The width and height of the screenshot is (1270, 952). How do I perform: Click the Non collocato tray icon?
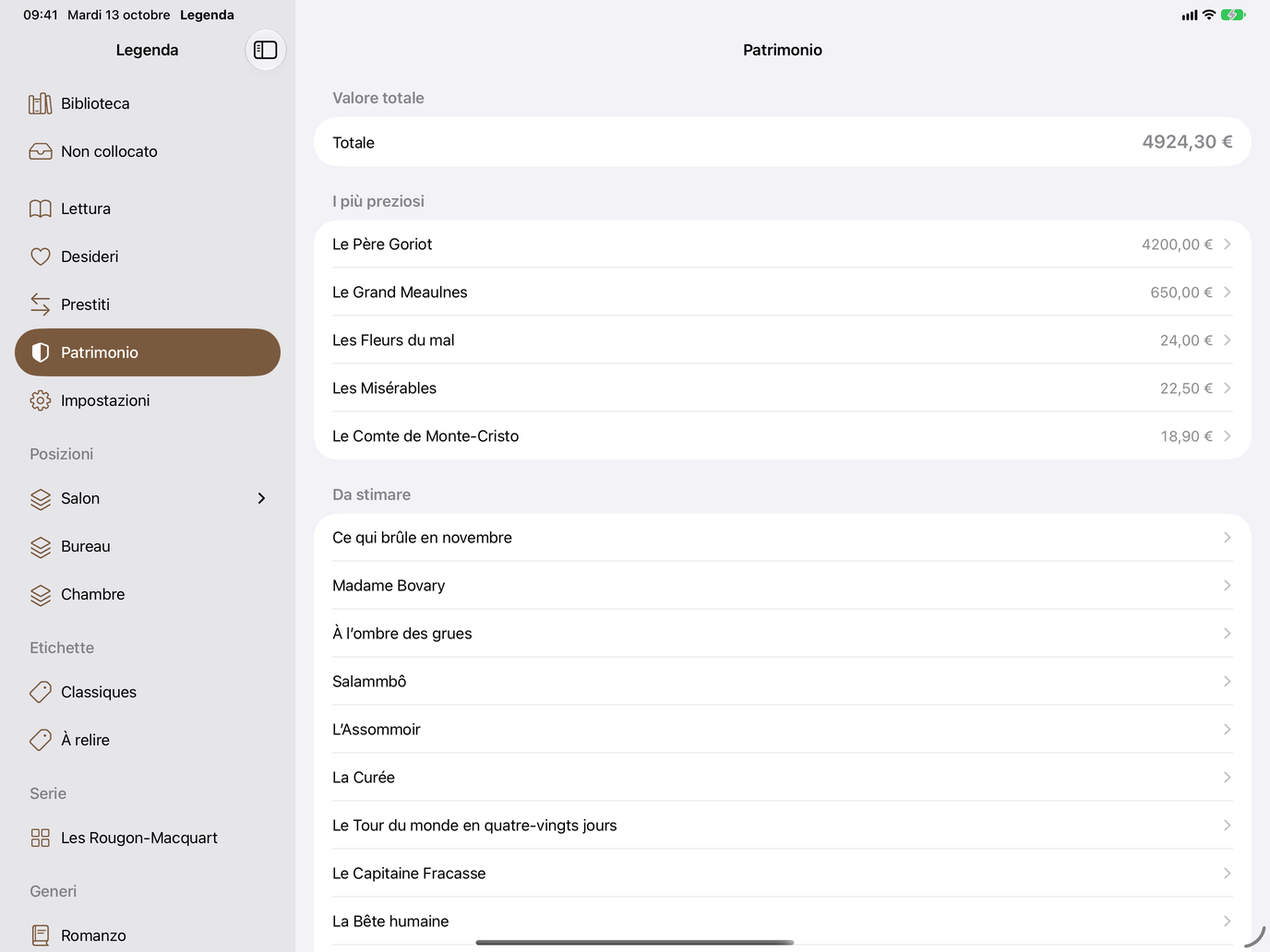(x=41, y=151)
